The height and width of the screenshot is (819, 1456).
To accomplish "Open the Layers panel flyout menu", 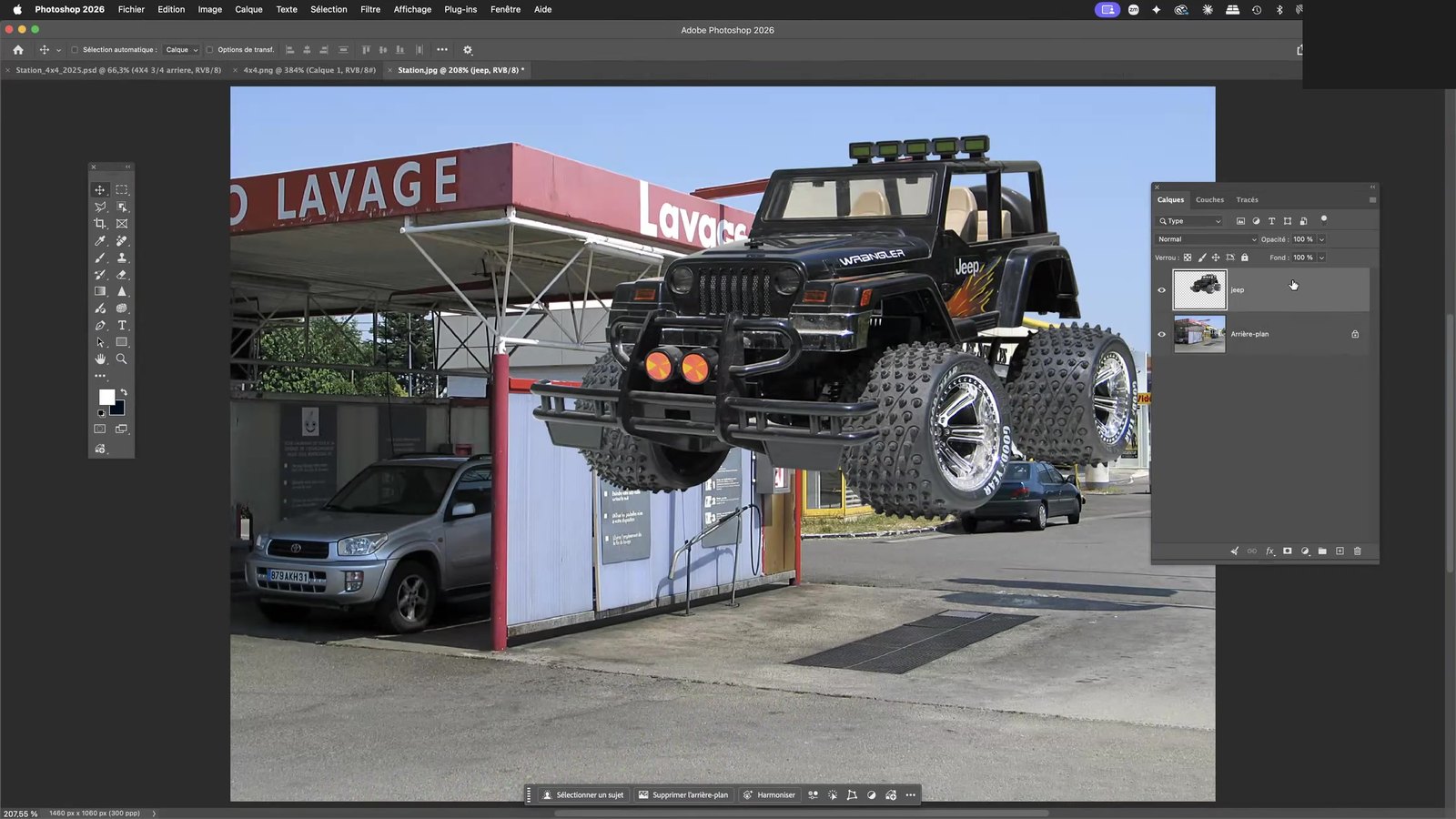I will tap(1372, 200).
